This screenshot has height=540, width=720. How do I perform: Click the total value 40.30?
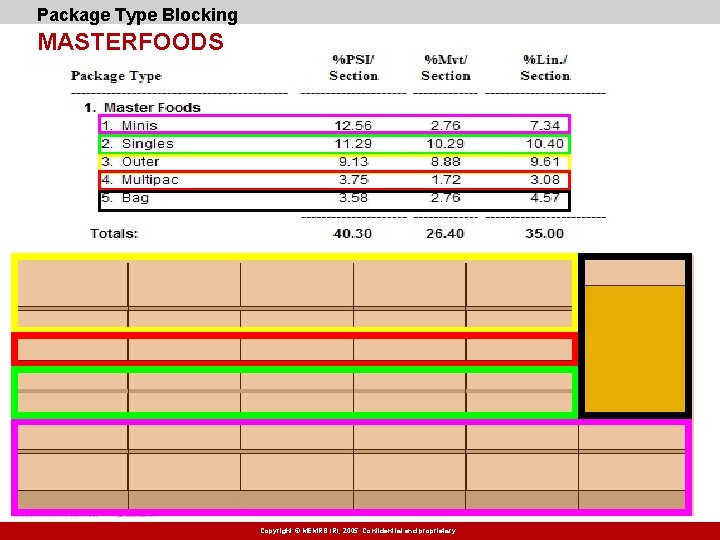[x=353, y=234]
